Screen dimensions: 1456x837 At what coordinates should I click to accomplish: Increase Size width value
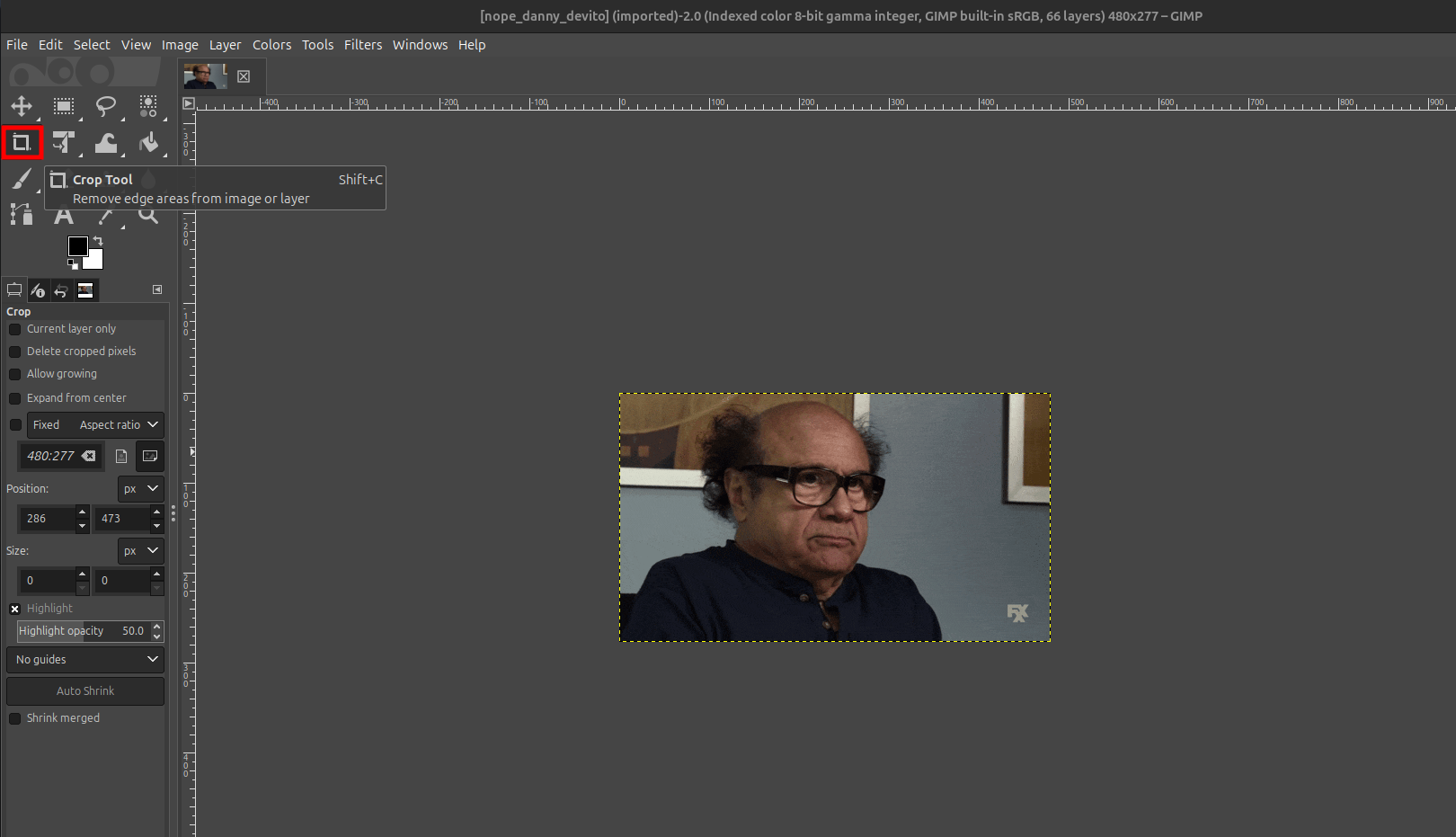coord(82,574)
